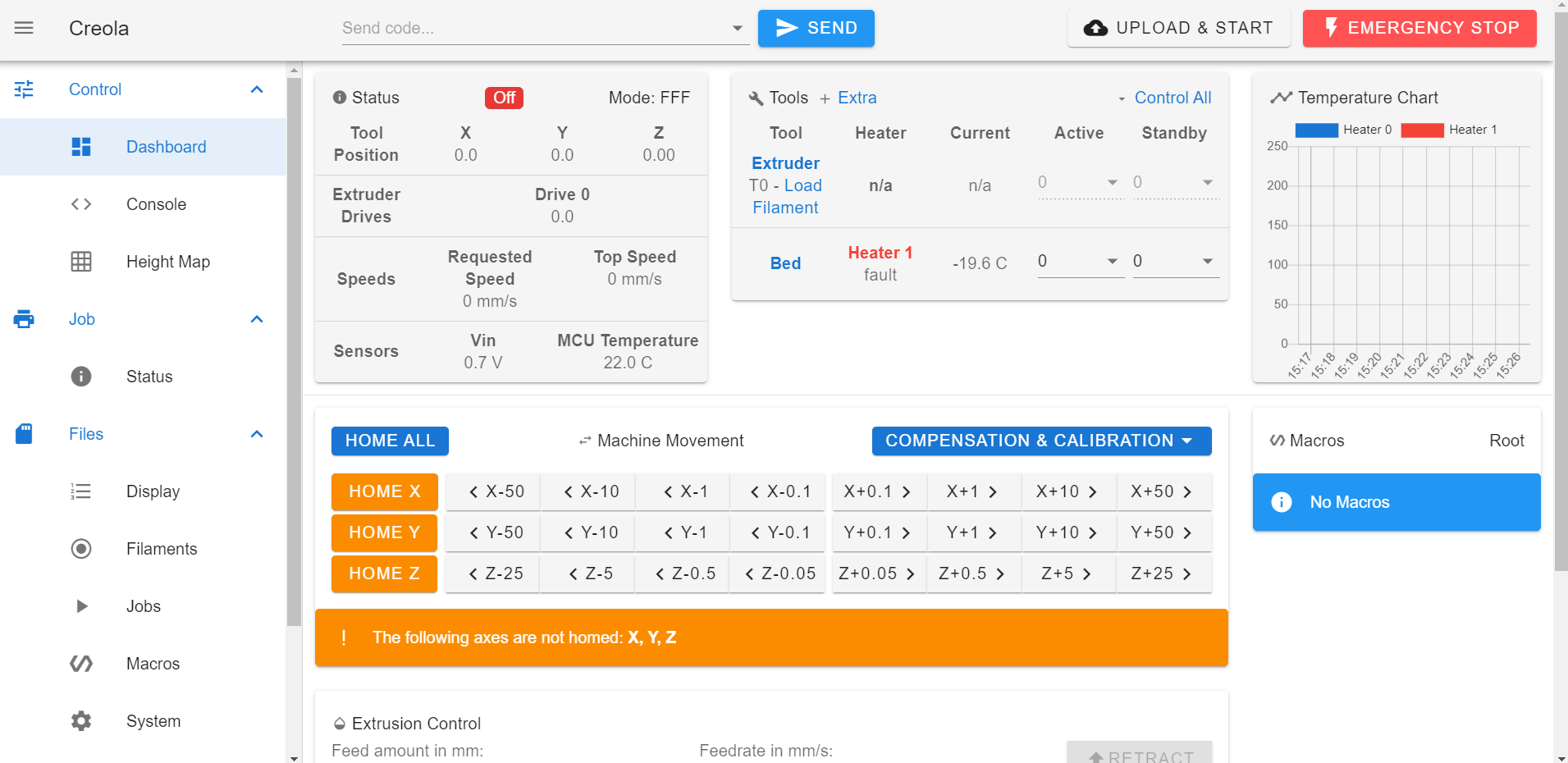This screenshot has height=763, width=1568.
Task: Focus the Send code input field
Action: point(533,29)
